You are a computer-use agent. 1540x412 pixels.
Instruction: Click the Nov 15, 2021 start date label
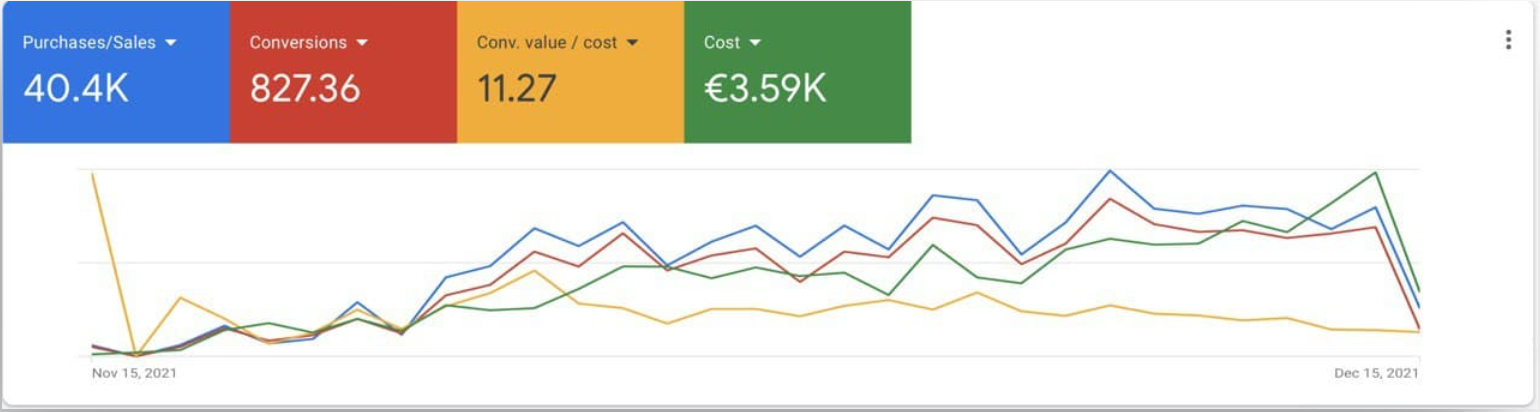[x=134, y=373]
